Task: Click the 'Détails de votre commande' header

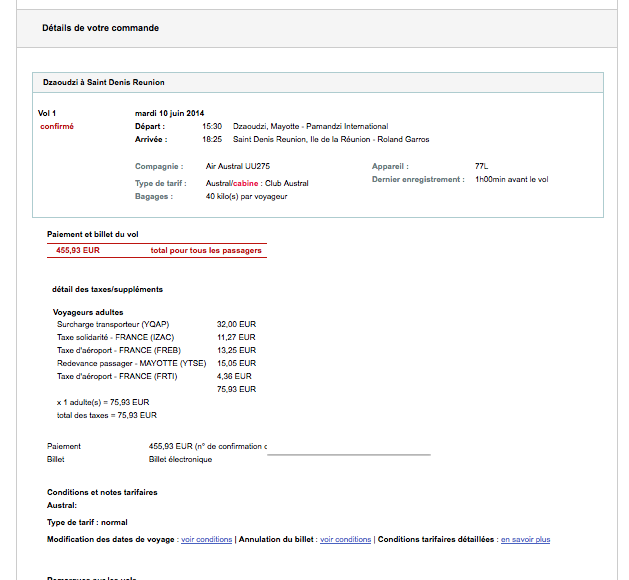Action: [100, 28]
